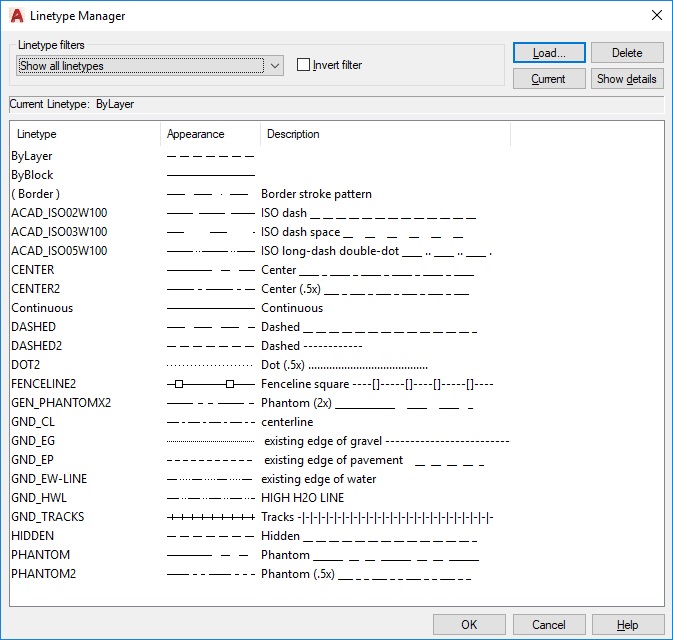Screen dimensions: 673x640
Task: Click the Load... button
Action: click(x=549, y=53)
